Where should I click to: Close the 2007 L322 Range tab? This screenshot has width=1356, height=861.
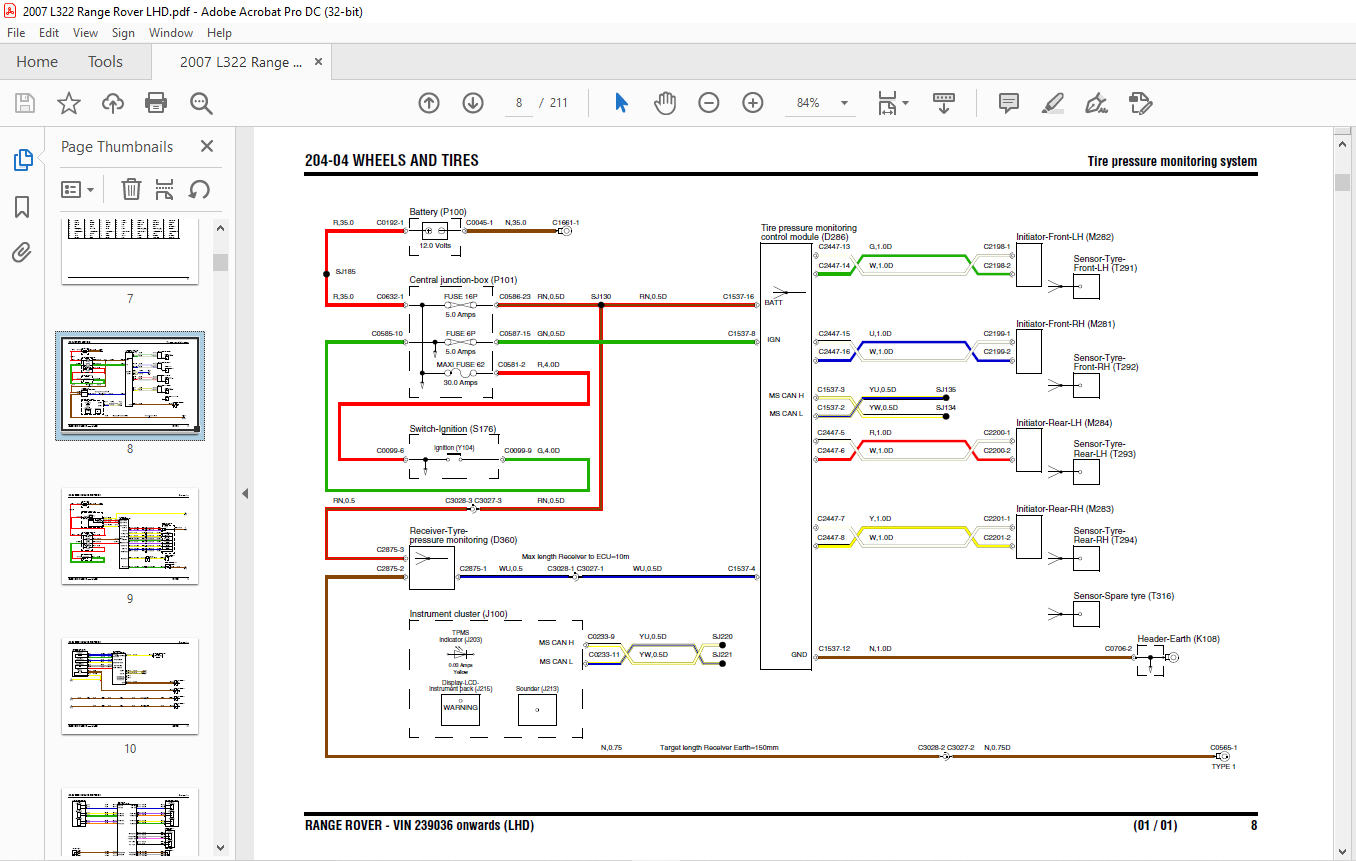pos(319,62)
